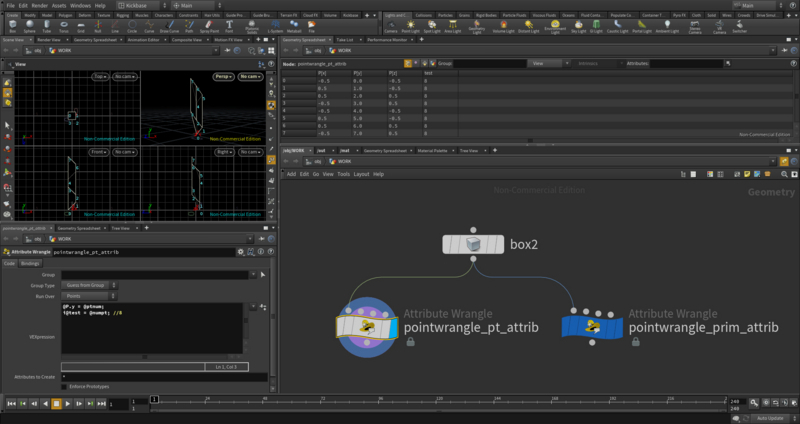Select the Torus shelf tool
Image resolution: width=800 pixels, height=424 pixels.
coord(64,26)
